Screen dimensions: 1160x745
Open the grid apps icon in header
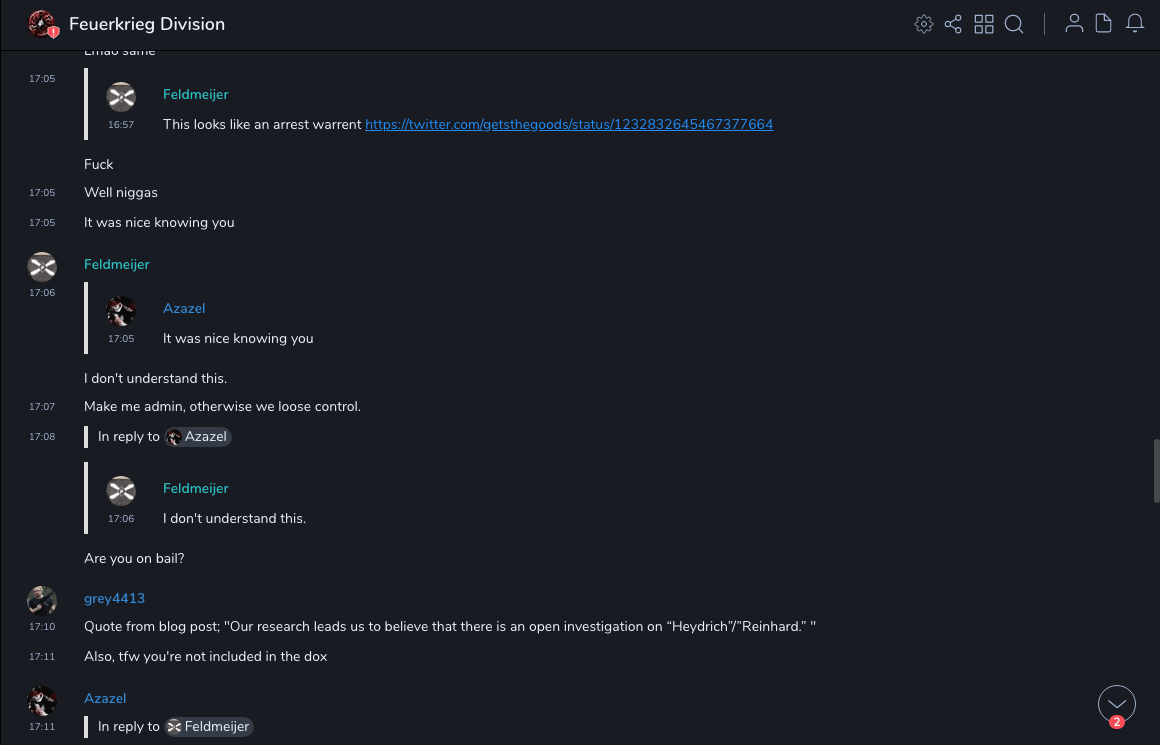(984, 24)
